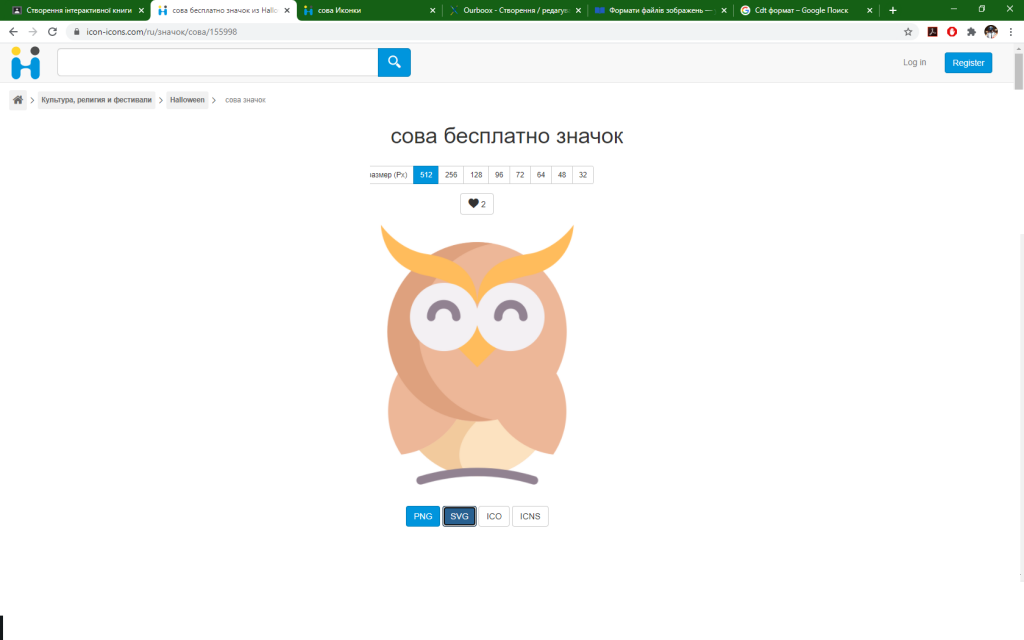Click the home breadcrumb icon
This screenshot has width=1024, height=640.
pyautogui.click(x=16, y=99)
